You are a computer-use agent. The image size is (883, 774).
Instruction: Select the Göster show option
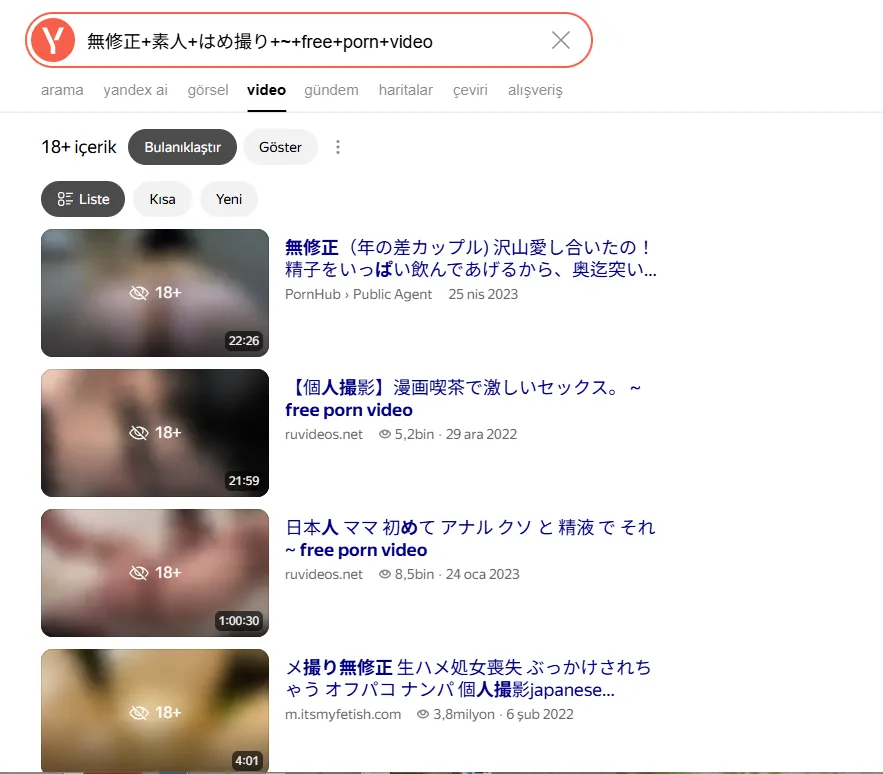(x=280, y=147)
